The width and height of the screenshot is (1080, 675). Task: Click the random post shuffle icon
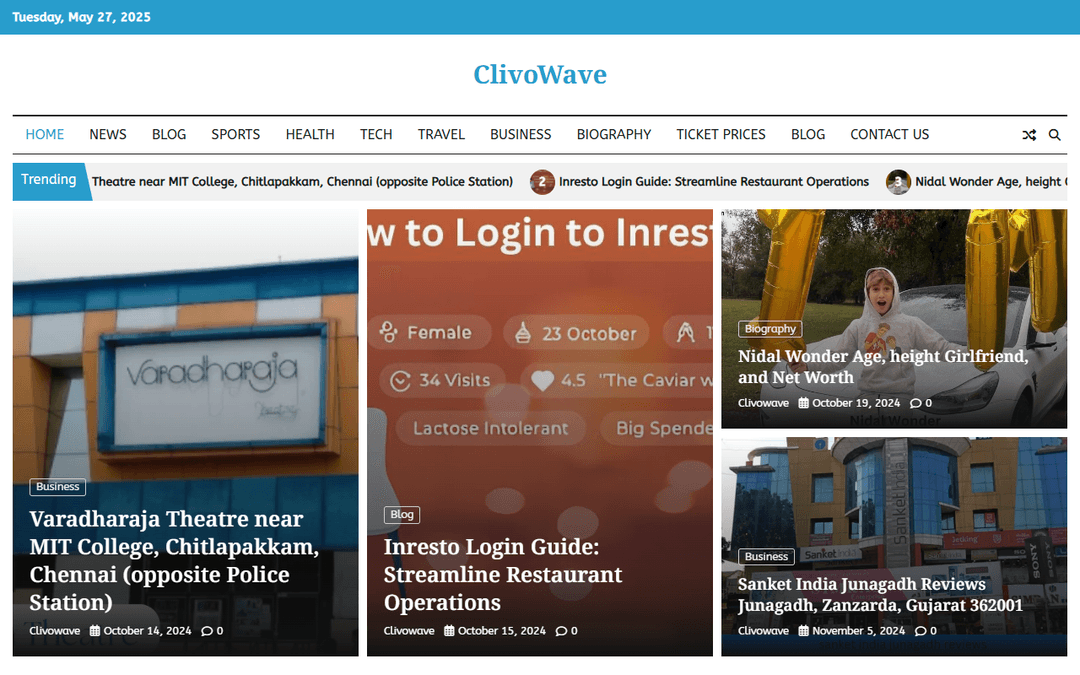[1029, 135]
